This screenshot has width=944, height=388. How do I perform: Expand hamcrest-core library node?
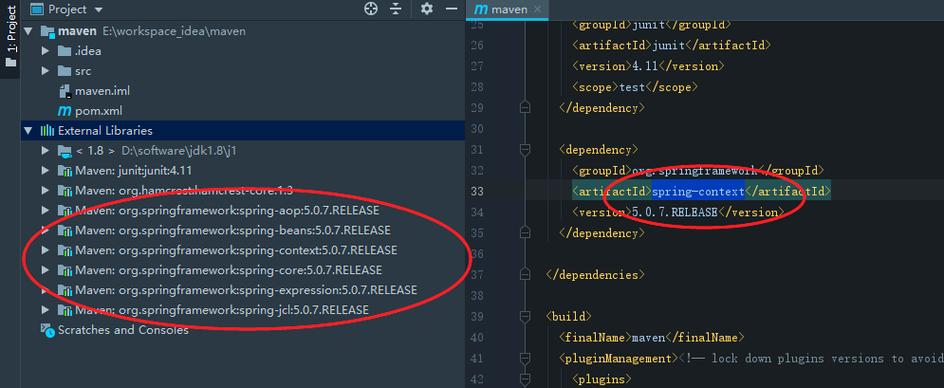point(45,190)
